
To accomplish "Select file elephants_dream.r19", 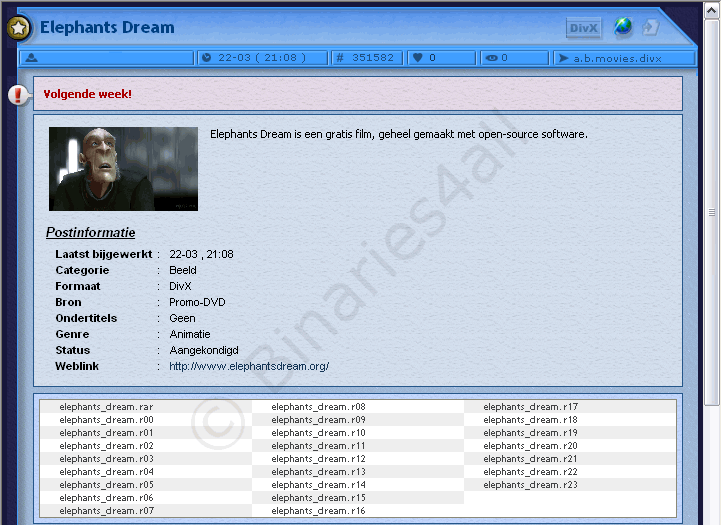I will [530, 432].
